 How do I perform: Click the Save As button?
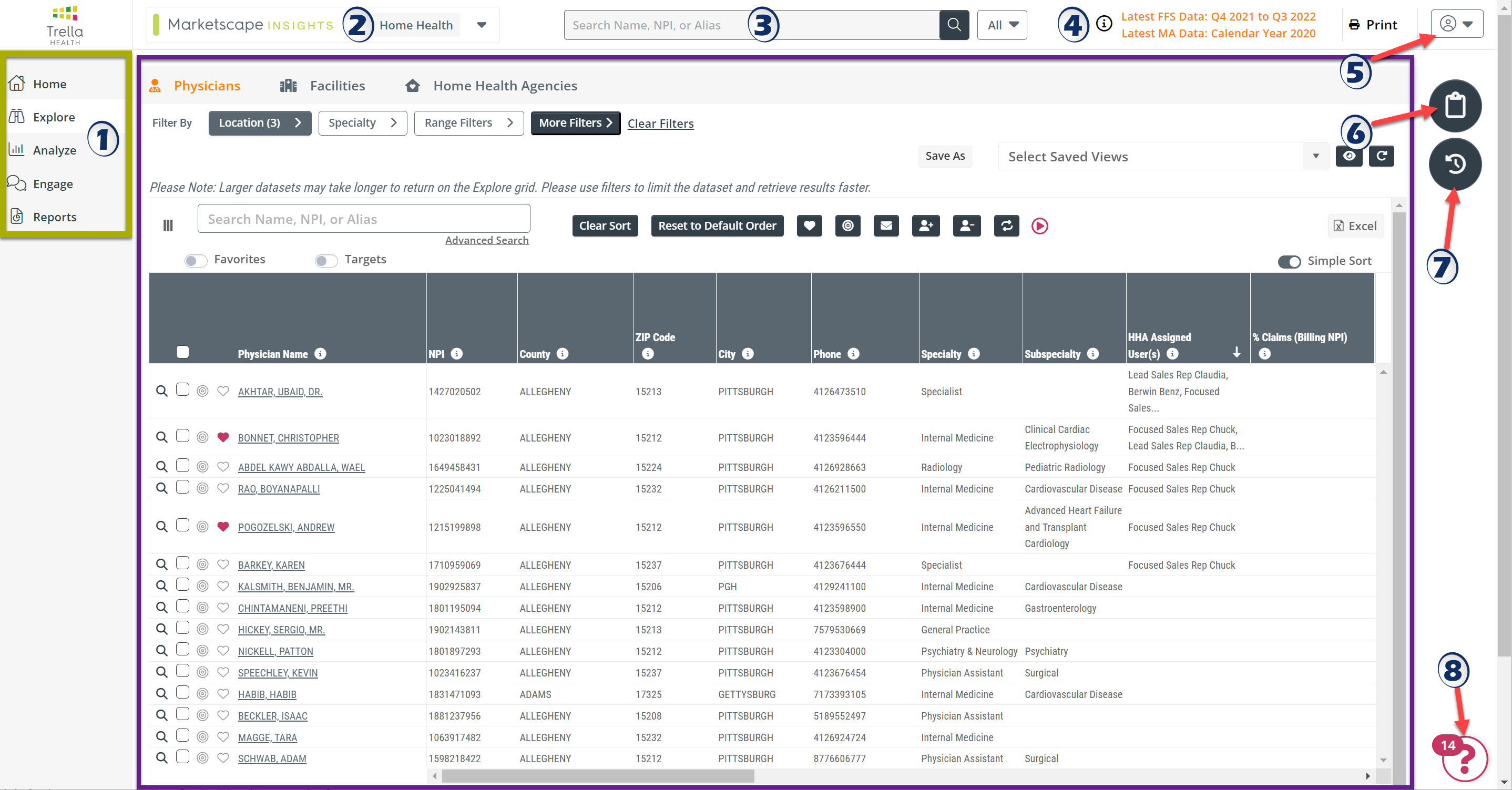[945, 156]
